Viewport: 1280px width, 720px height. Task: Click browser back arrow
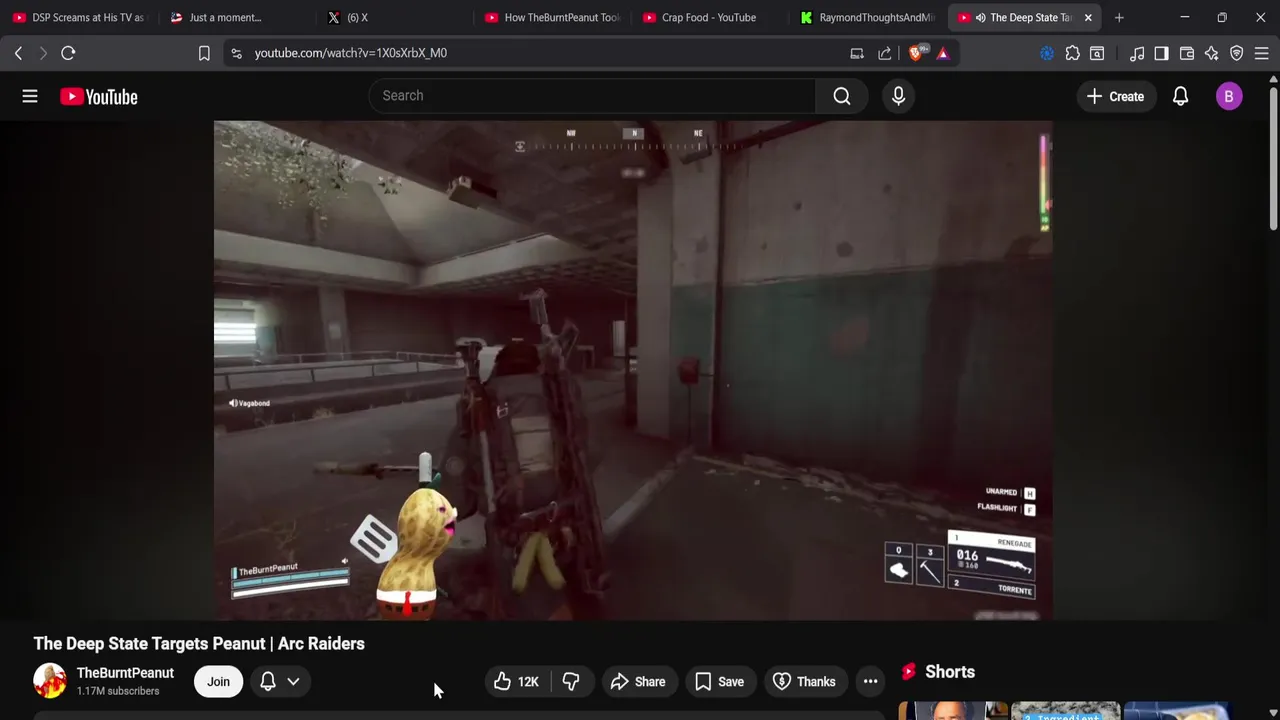pos(18,53)
